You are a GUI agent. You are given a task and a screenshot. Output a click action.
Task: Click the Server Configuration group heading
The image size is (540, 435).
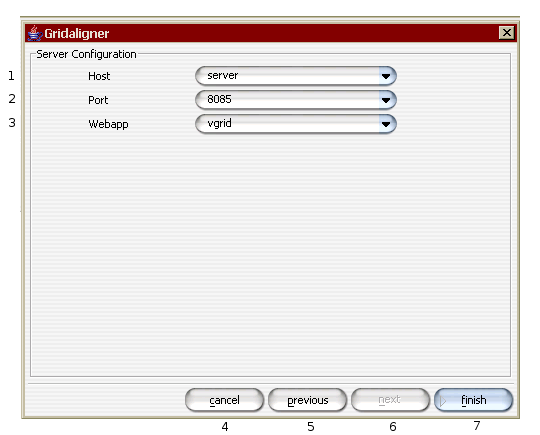click(86, 54)
